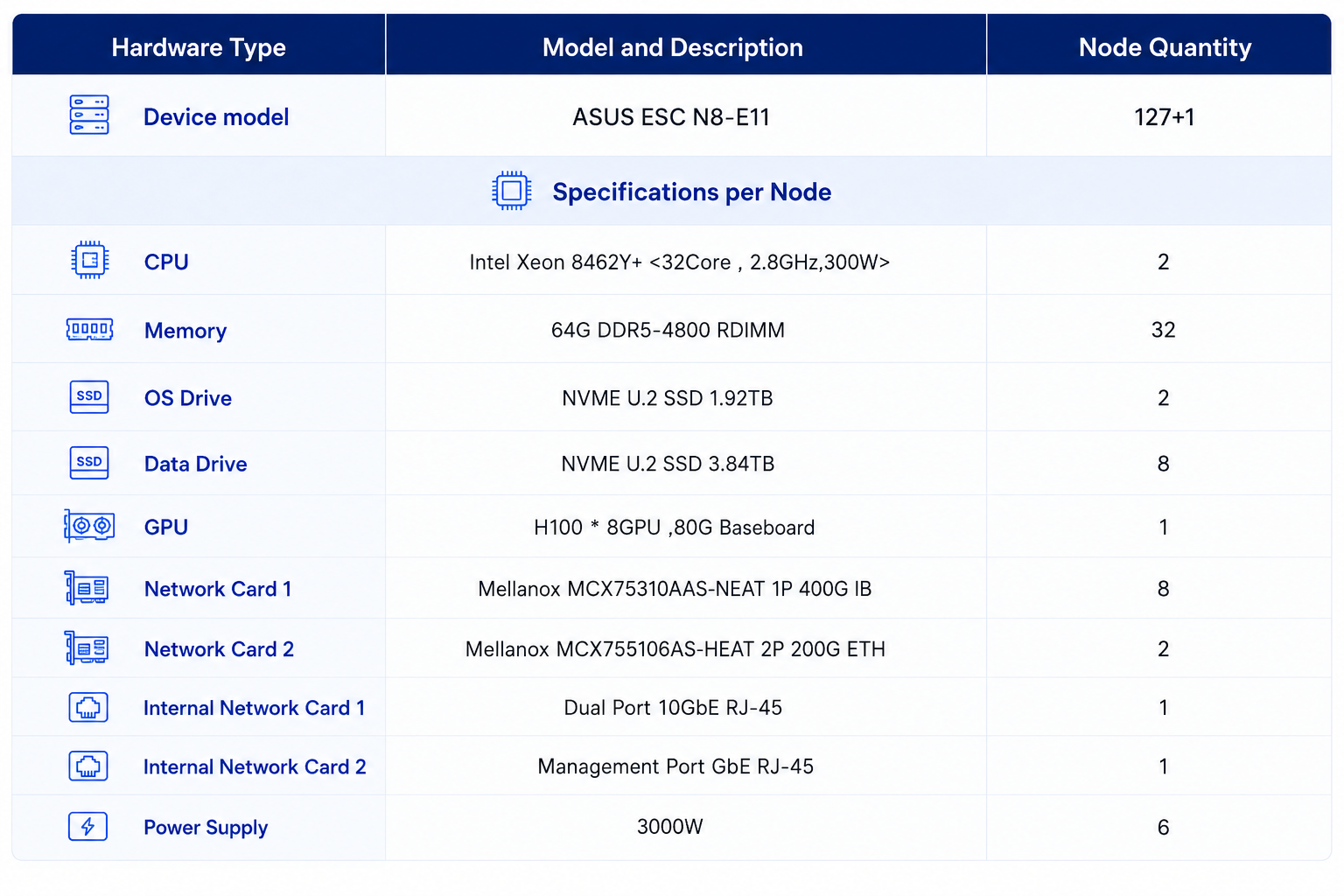Click the Power Supply lightning icon
The height and width of the screenshot is (896, 1344).
(88, 826)
